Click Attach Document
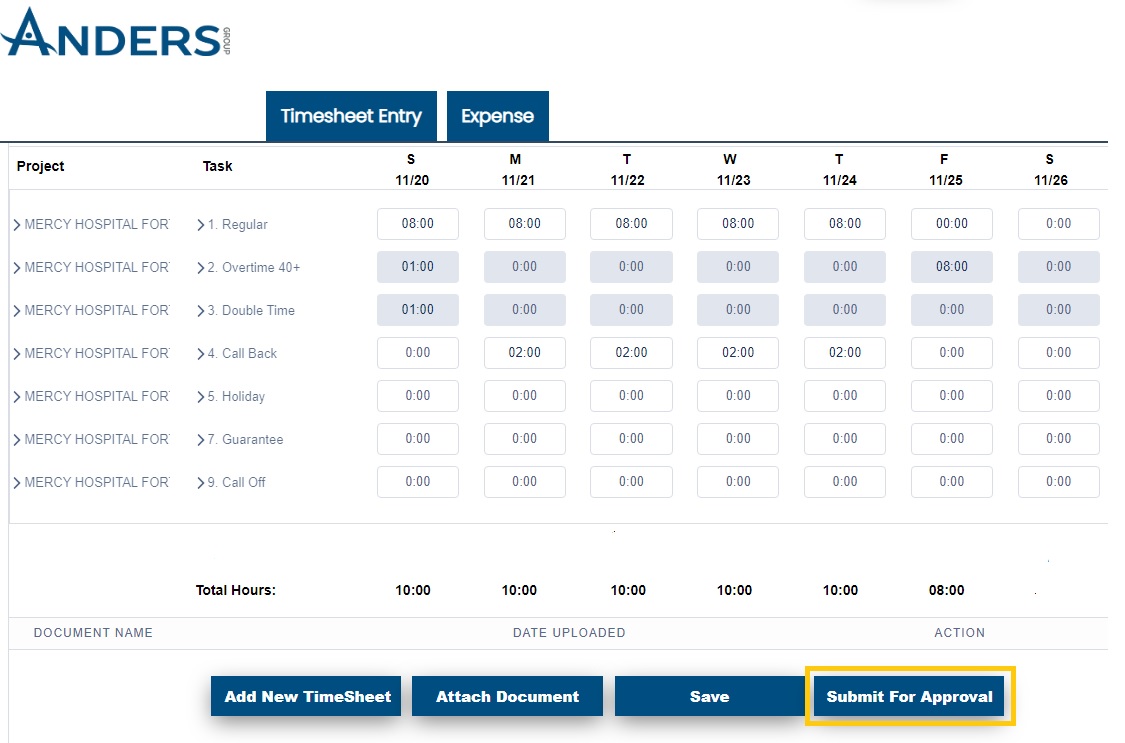The image size is (1125, 743). (507, 696)
